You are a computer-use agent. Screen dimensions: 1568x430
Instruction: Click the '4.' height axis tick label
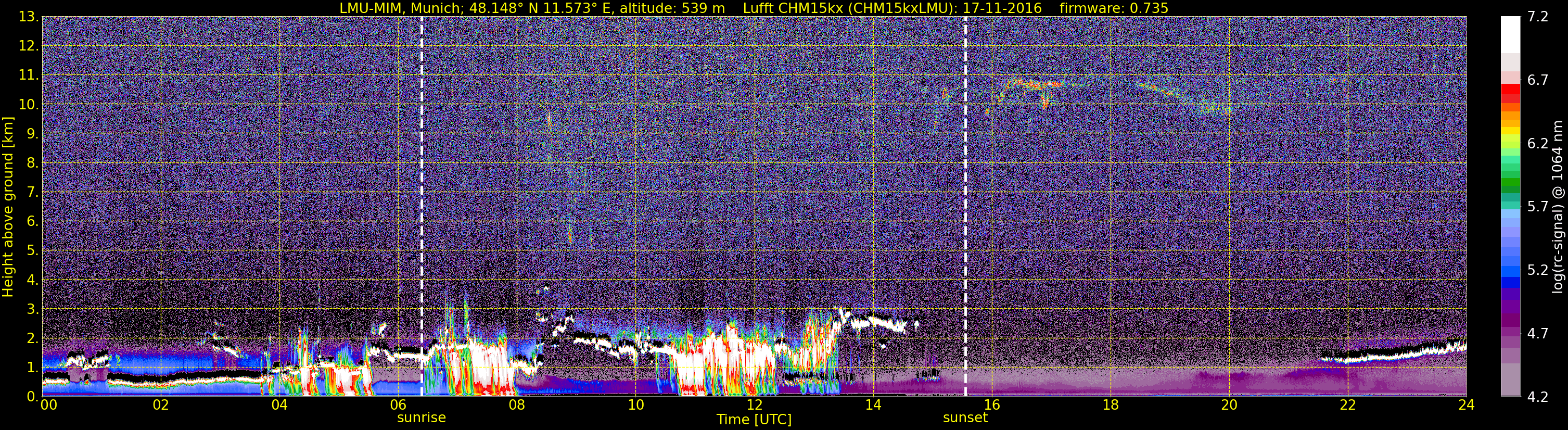click(x=32, y=280)
